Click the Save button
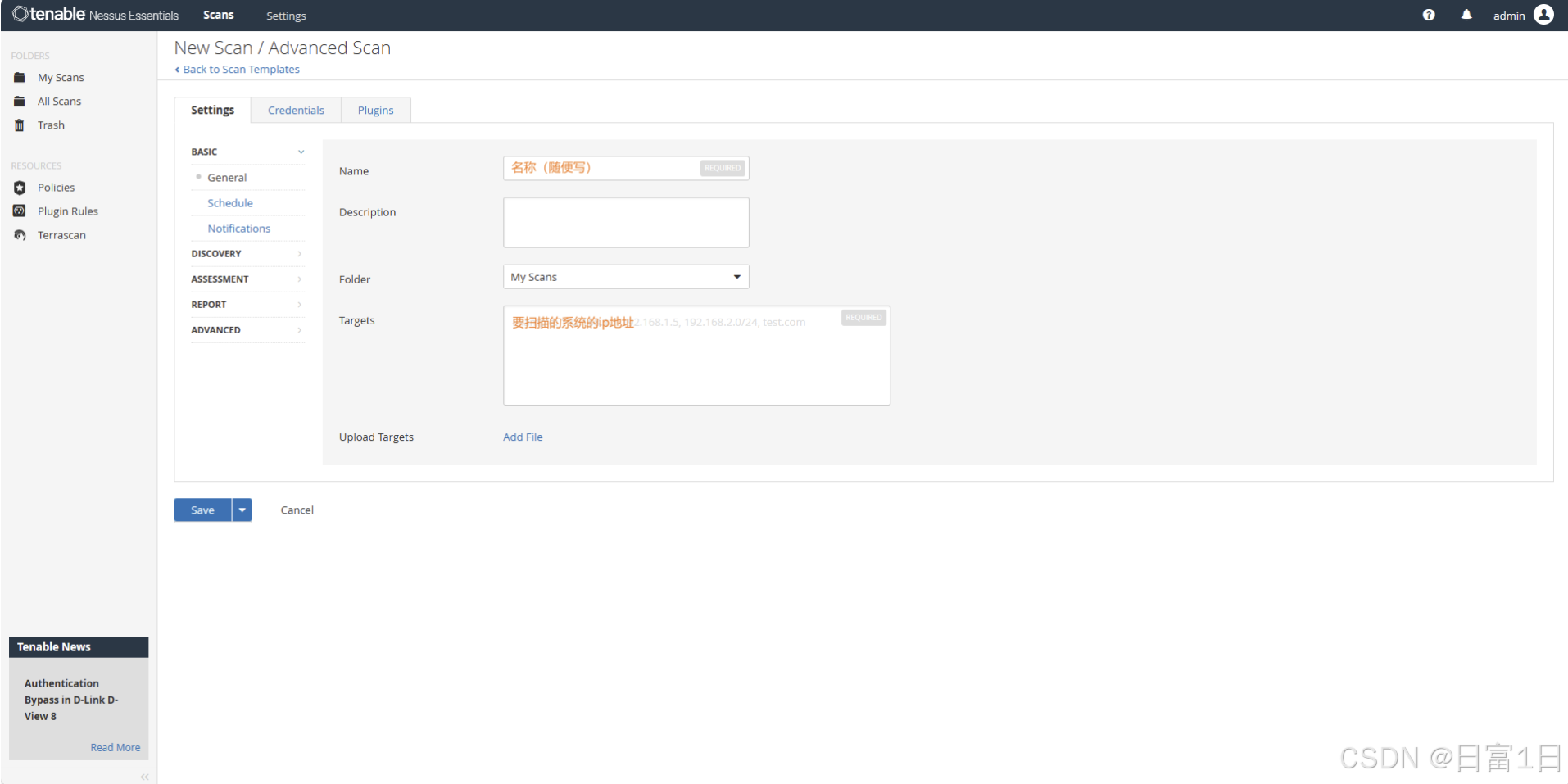Image resolution: width=1568 pixels, height=784 pixels. pyautogui.click(x=202, y=510)
